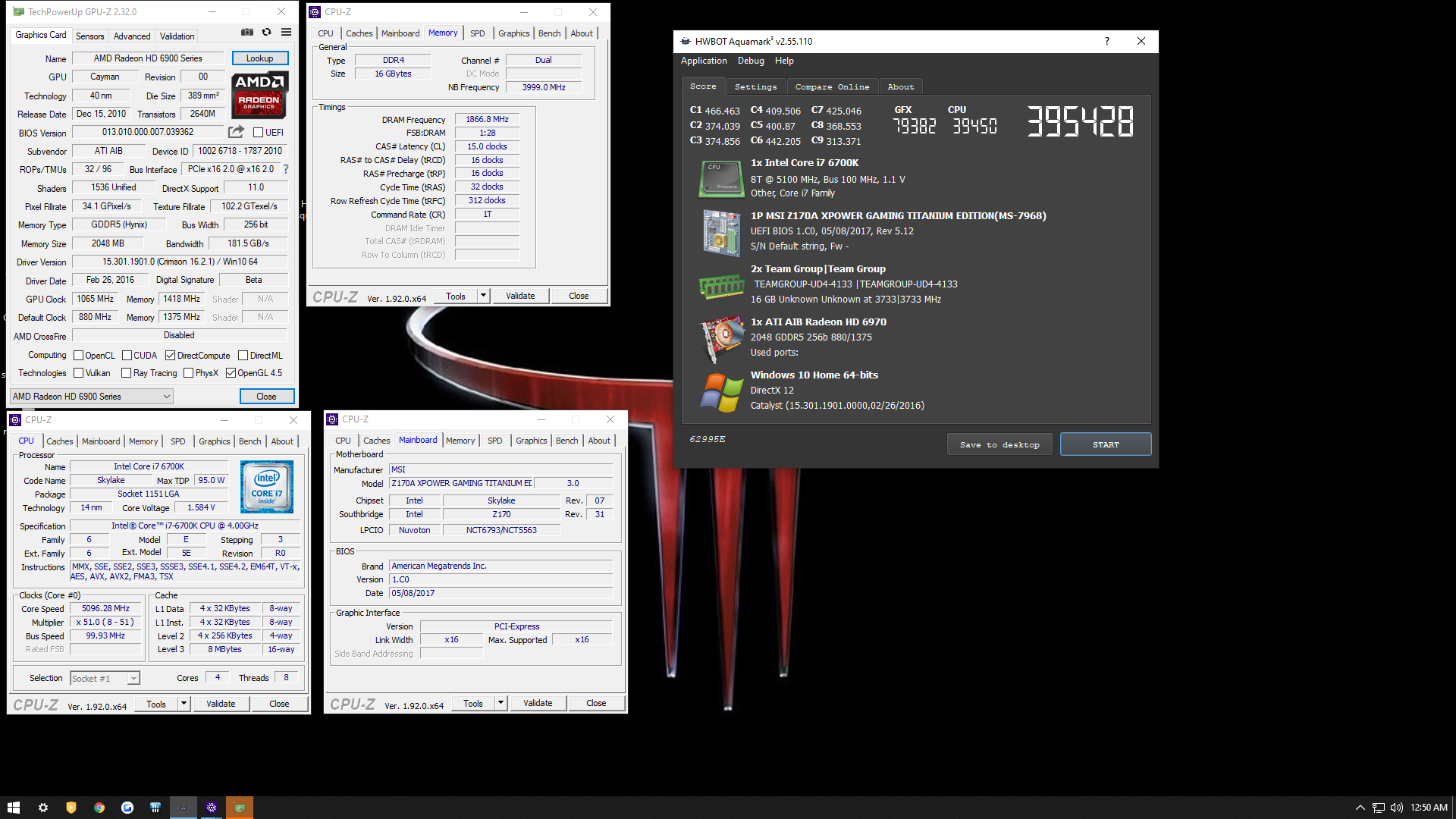
Task: Click the GPU-Z Lookup button
Action: point(259,58)
